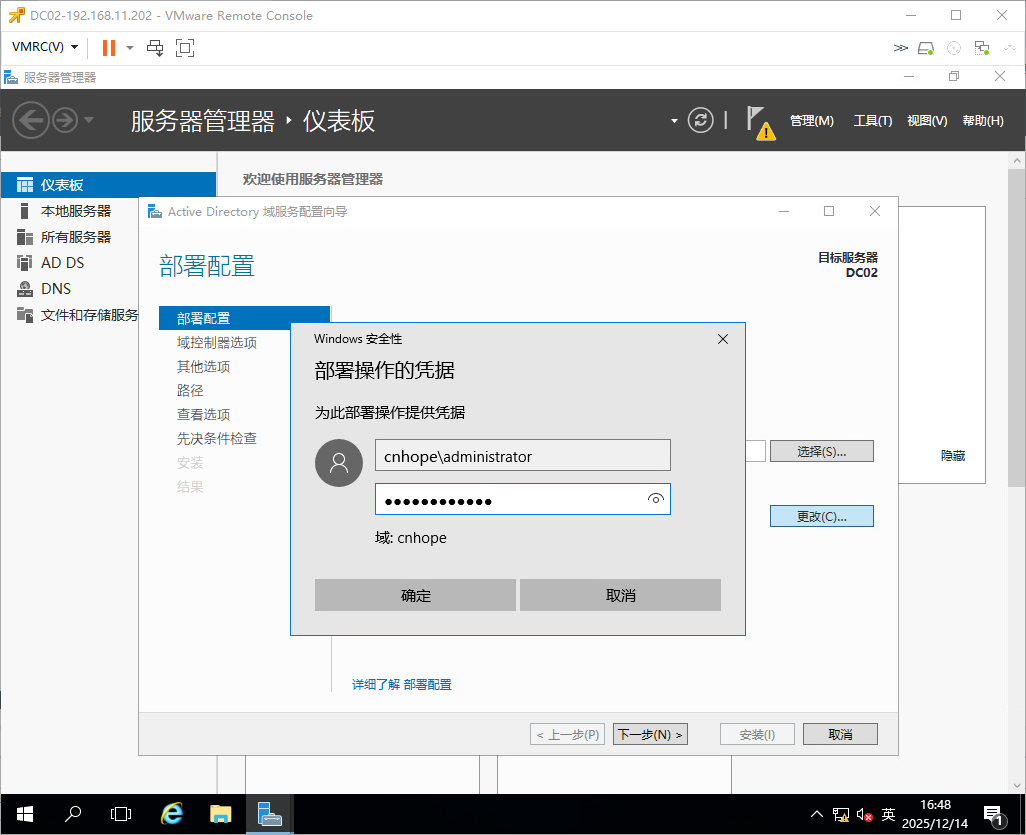The height and width of the screenshot is (835, 1026).
Task: Select 域控制器选项 wizard step
Action: click(x=217, y=343)
